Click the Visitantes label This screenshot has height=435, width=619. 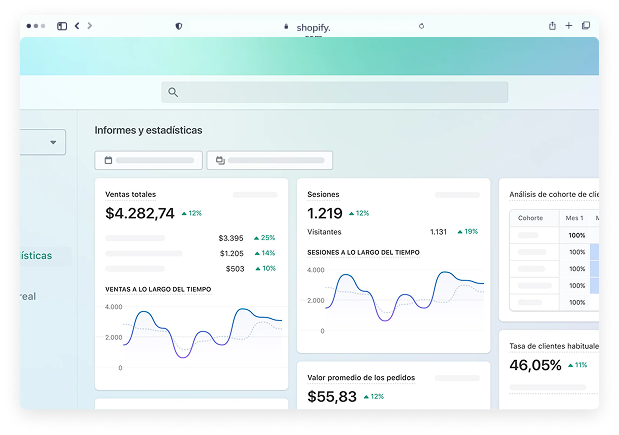coord(324,232)
